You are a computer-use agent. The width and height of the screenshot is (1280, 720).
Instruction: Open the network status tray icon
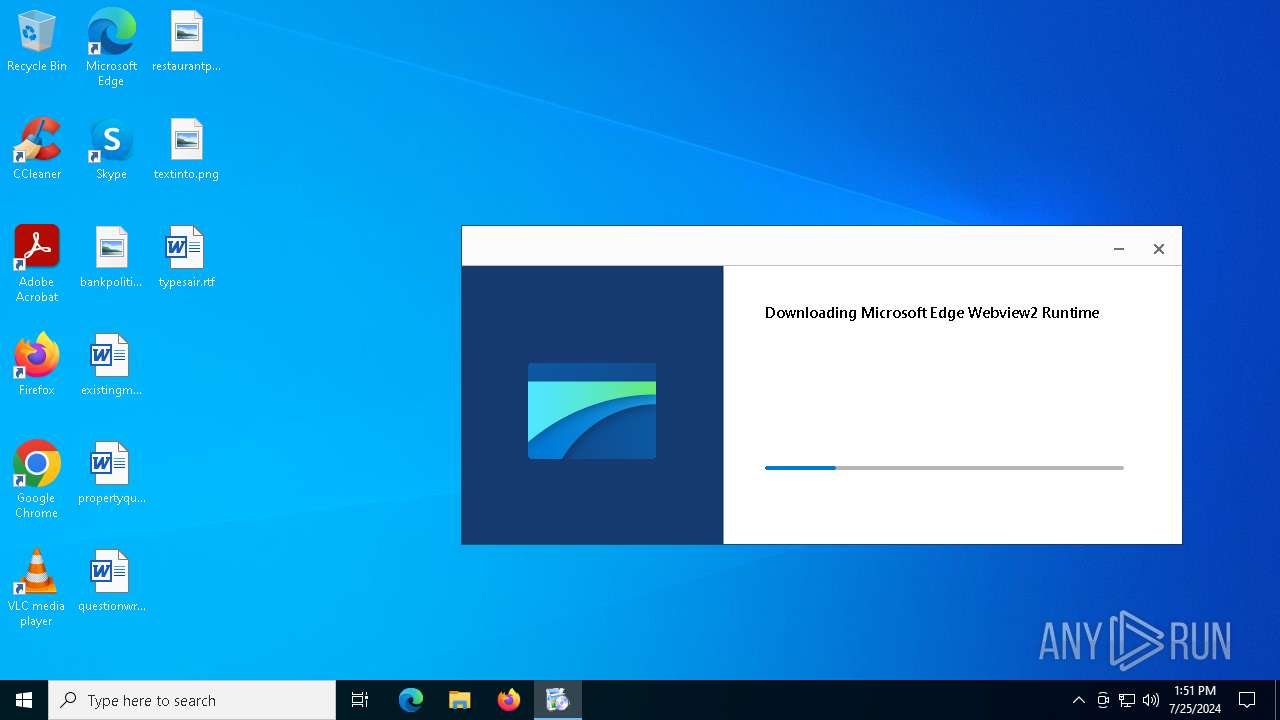pyautogui.click(x=1127, y=700)
